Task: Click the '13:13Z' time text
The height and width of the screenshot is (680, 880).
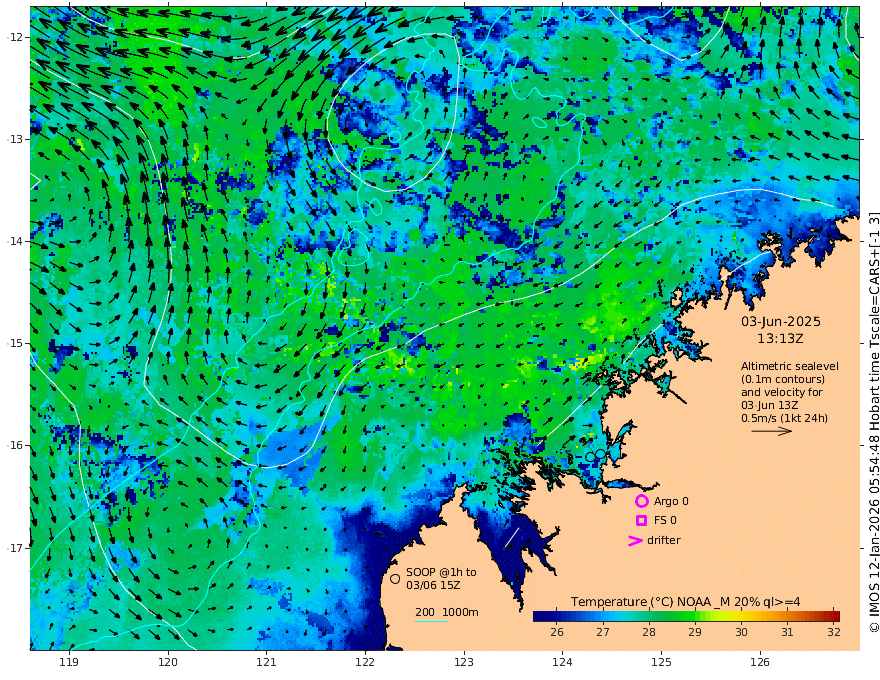Action: [x=780, y=339]
